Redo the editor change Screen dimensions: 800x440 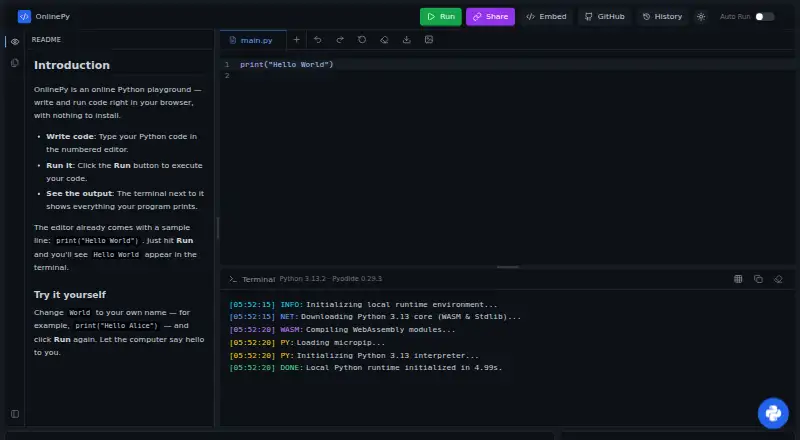(x=340, y=39)
